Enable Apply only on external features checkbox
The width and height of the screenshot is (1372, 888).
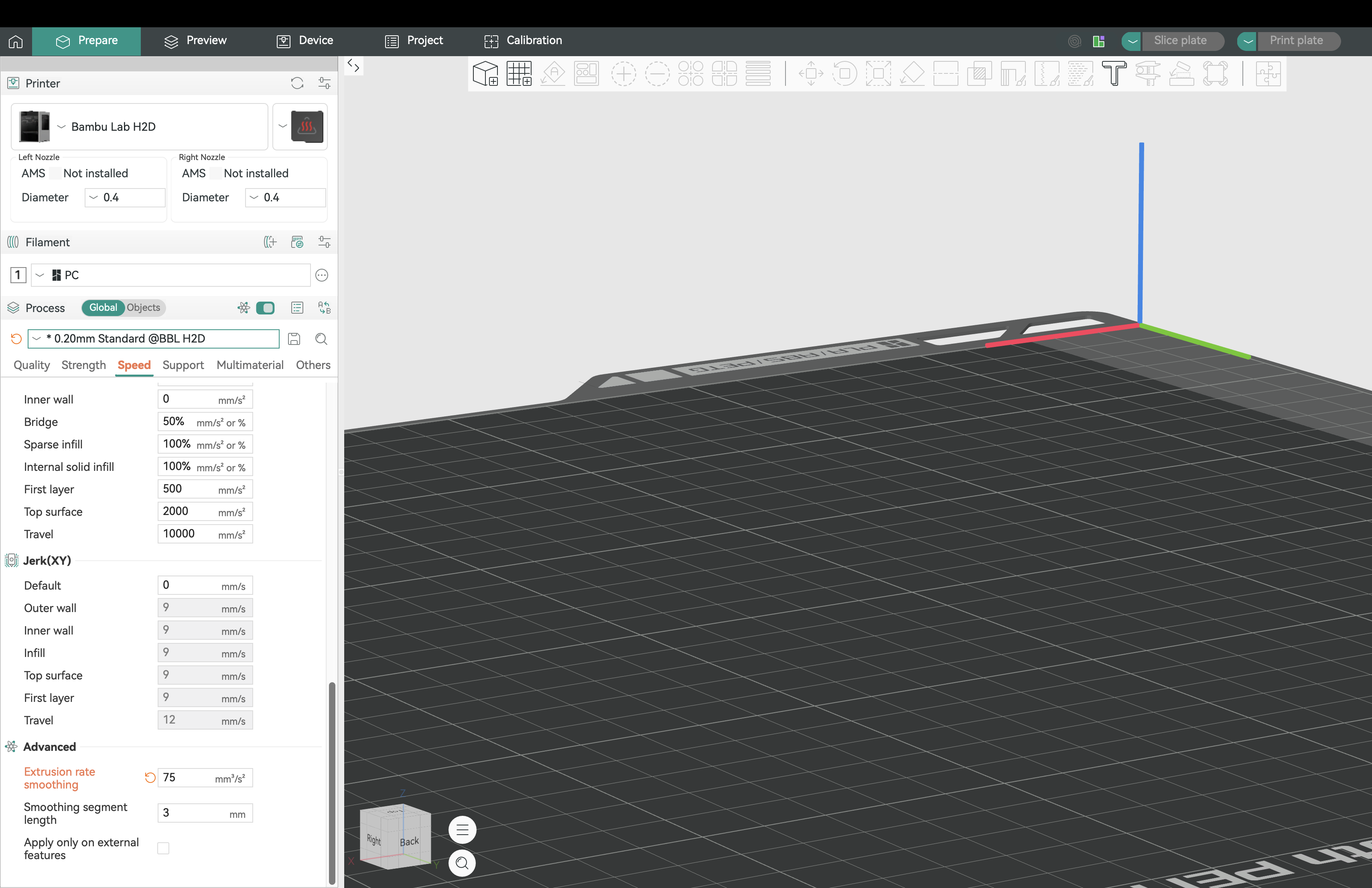click(163, 848)
